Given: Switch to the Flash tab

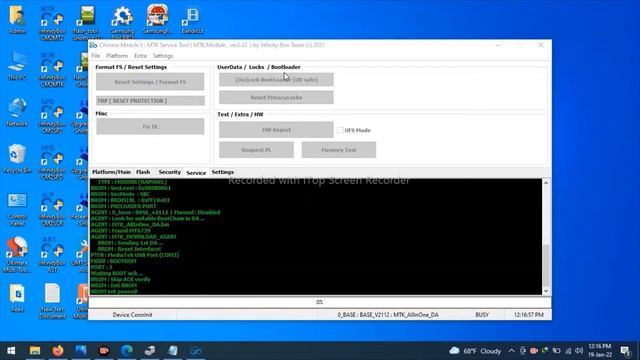Looking at the screenshot, I should 143,172.
